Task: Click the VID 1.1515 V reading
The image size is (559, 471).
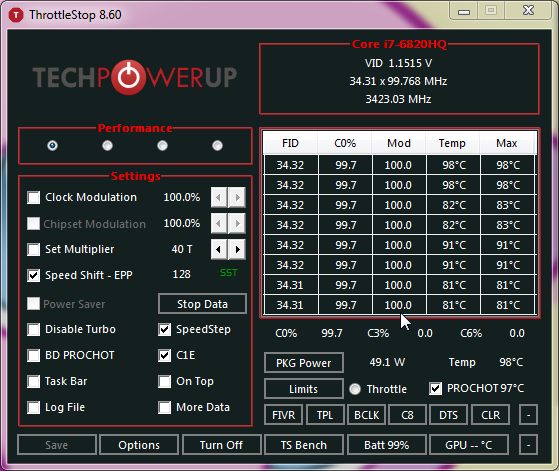Action: pyautogui.click(x=398, y=63)
